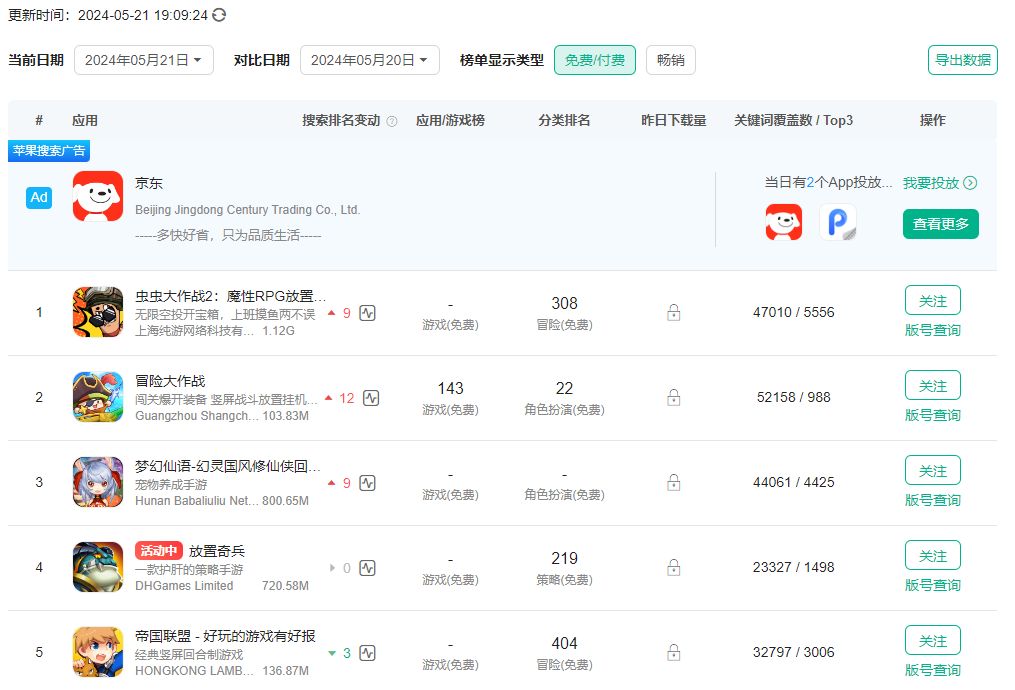Open 放置奇兵 app icon
The image size is (1015, 690).
click(x=98, y=567)
